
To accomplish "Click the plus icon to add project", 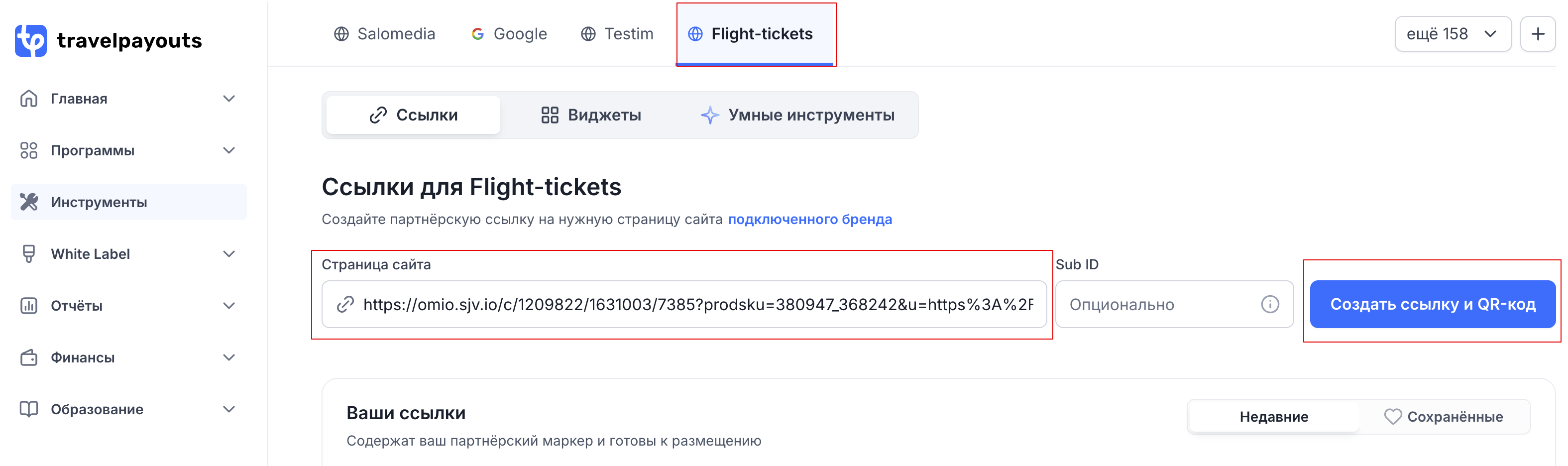I will coord(1537,34).
